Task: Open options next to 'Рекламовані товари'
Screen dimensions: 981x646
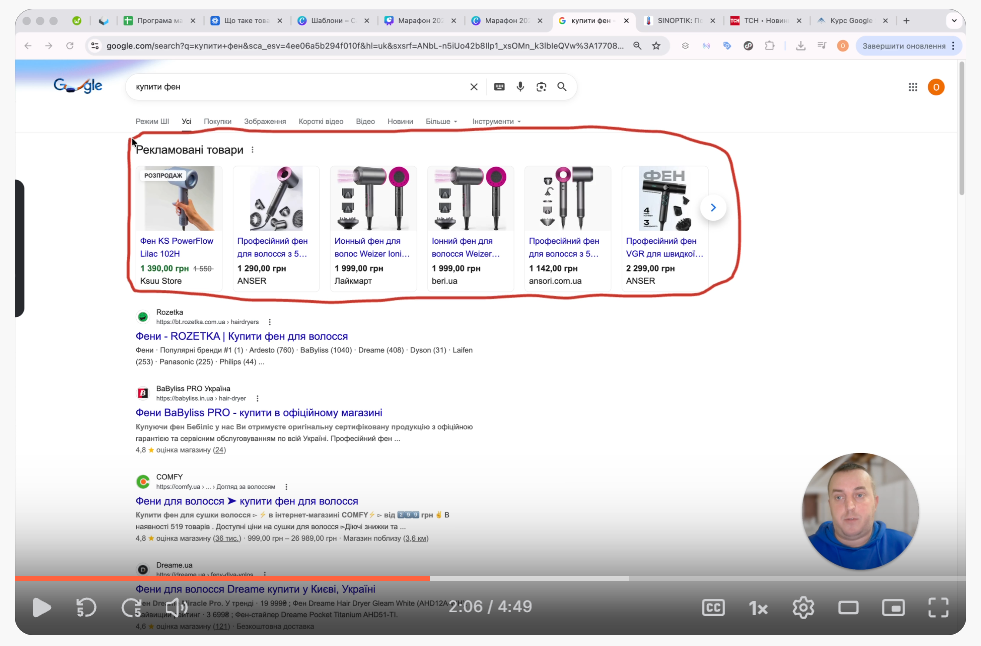Action: click(252, 150)
